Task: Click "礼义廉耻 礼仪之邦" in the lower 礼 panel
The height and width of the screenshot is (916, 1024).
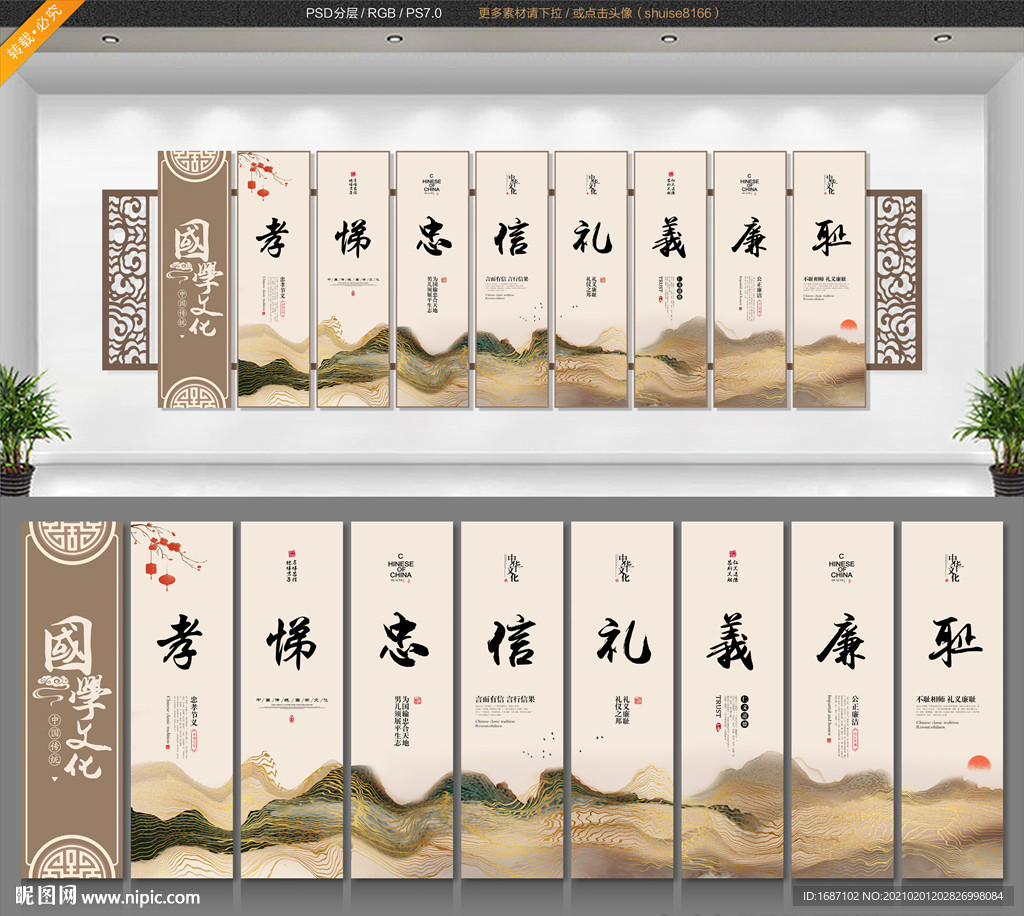Action: pyautogui.click(x=622, y=711)
